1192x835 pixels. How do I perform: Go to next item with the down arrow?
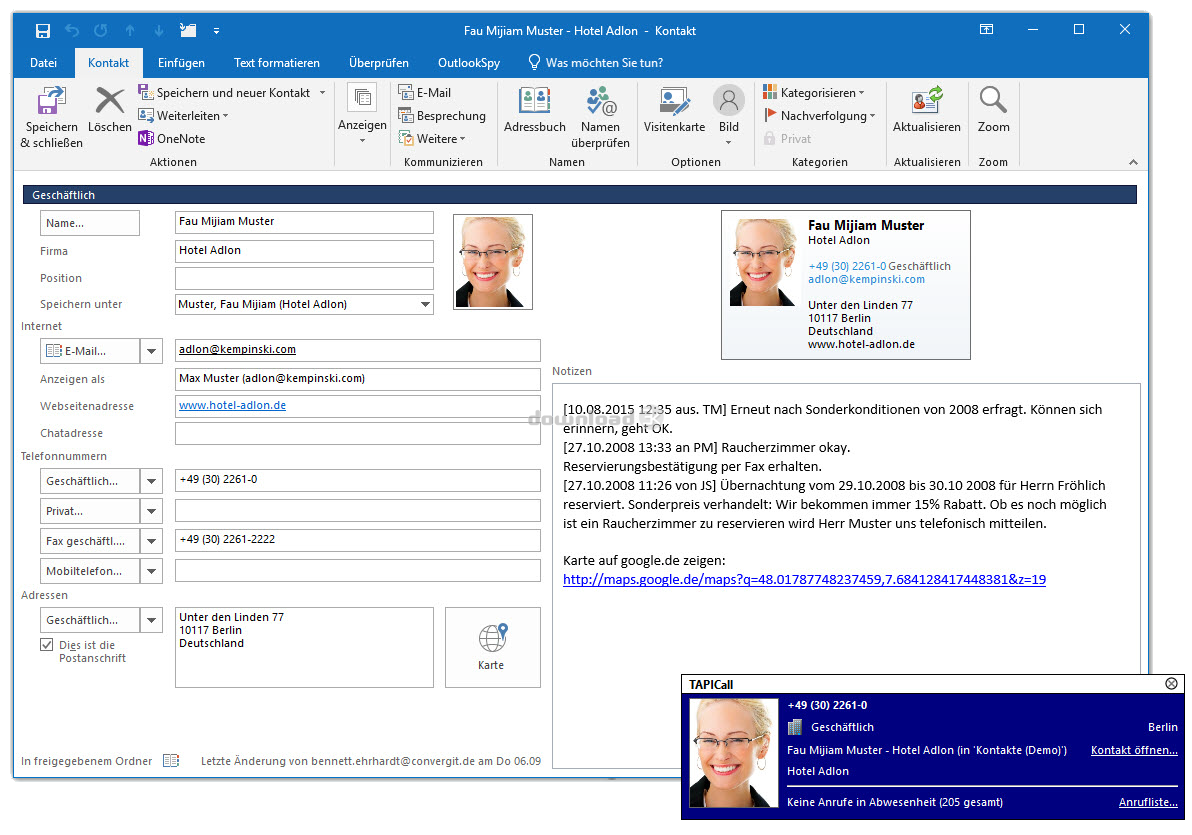pos(159,30)
